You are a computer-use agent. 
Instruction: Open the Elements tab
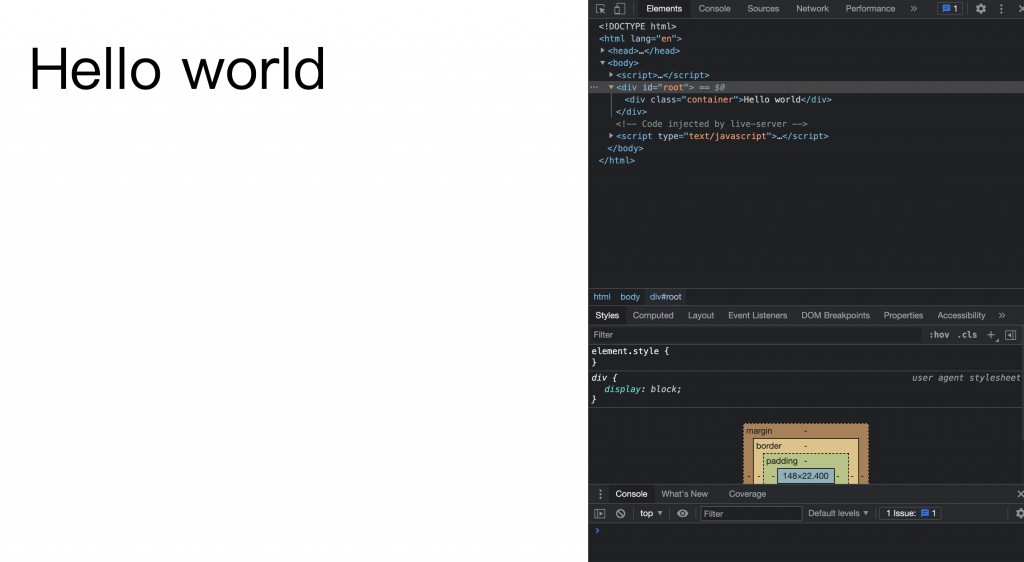pyautogui.click(x=664, y=8)
